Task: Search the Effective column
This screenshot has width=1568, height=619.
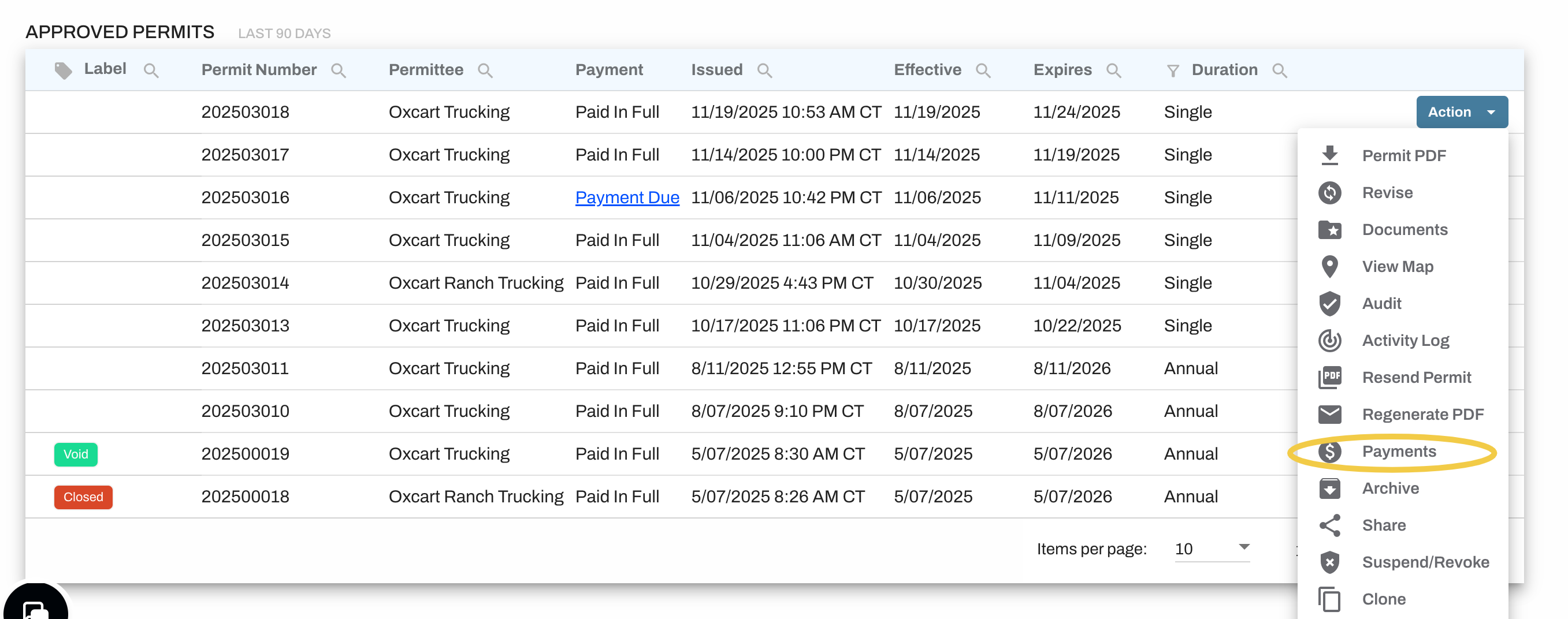Action: click(x=983, y=70)
